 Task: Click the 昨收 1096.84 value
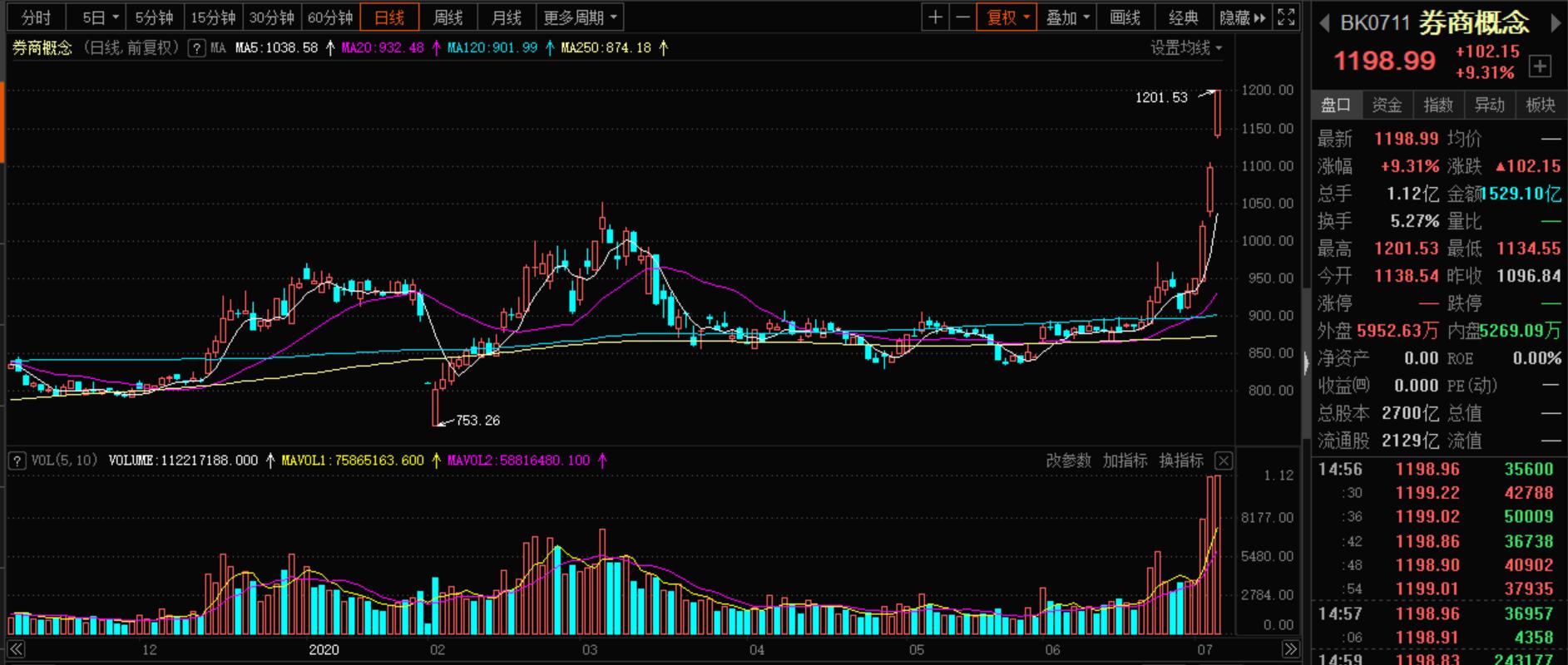click(1529, 276)
